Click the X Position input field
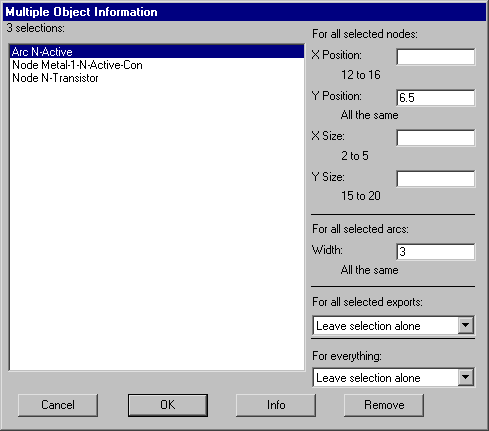 (x=436, y=57)
